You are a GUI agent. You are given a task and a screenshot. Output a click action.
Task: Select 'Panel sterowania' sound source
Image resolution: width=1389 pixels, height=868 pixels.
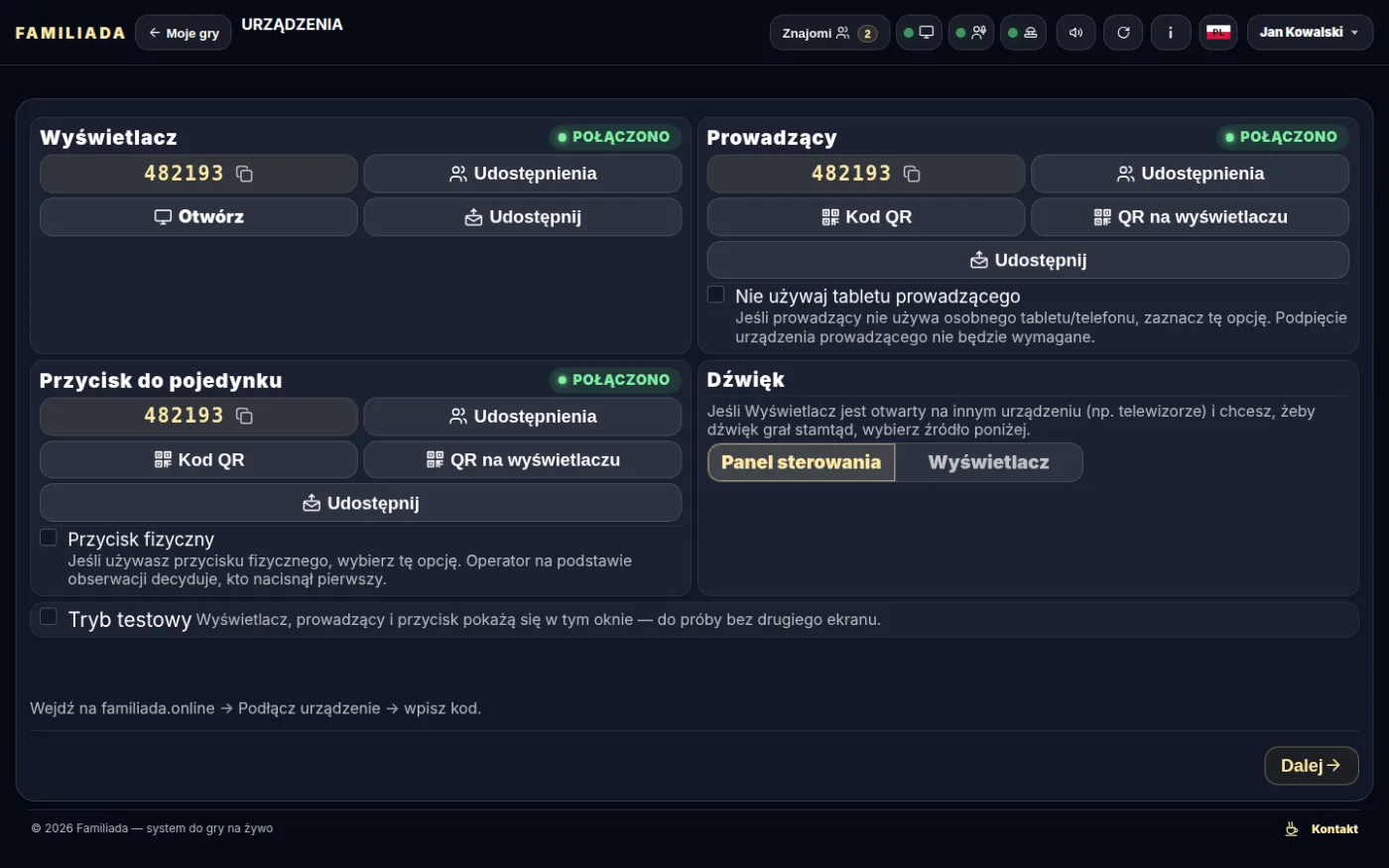[801, 462]
